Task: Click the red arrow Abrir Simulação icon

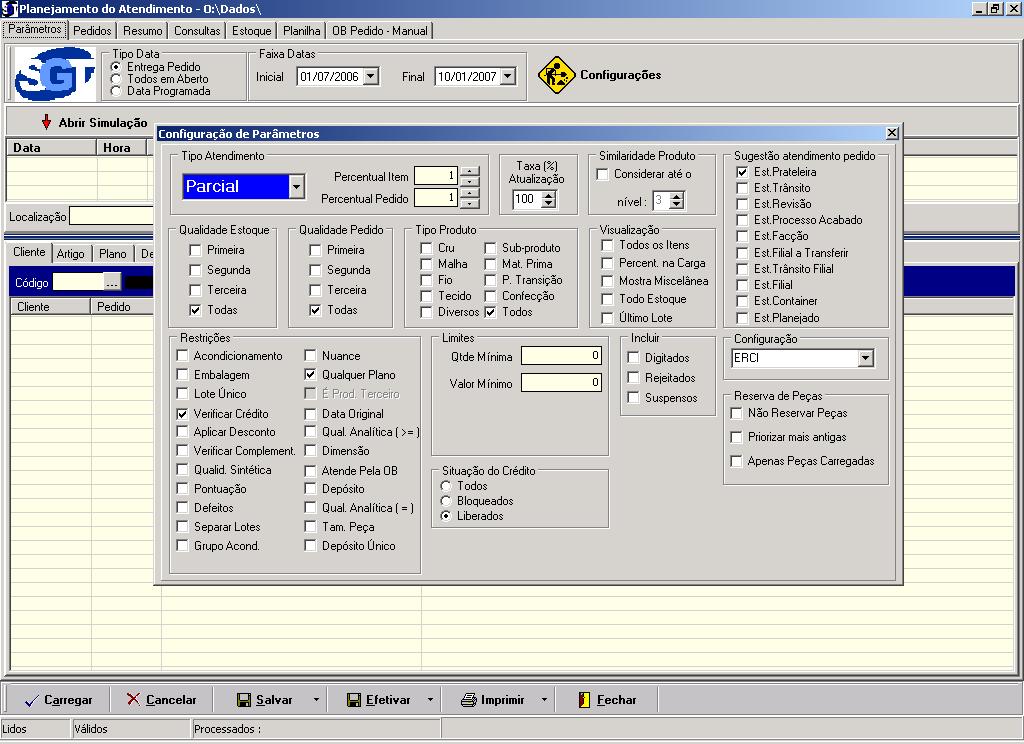Action: 46,123
